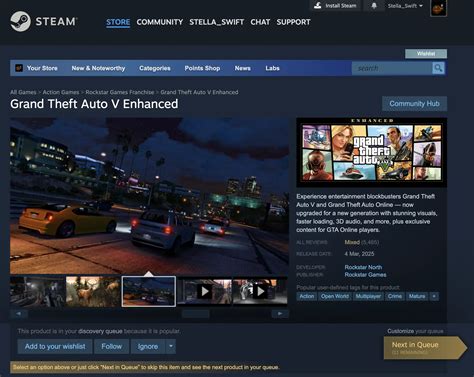The height and width of the screenshot is (377, 474).
Task: Click the release date 4 Mar, 2025
Action: pyautogui.click(x=359, y=254)
